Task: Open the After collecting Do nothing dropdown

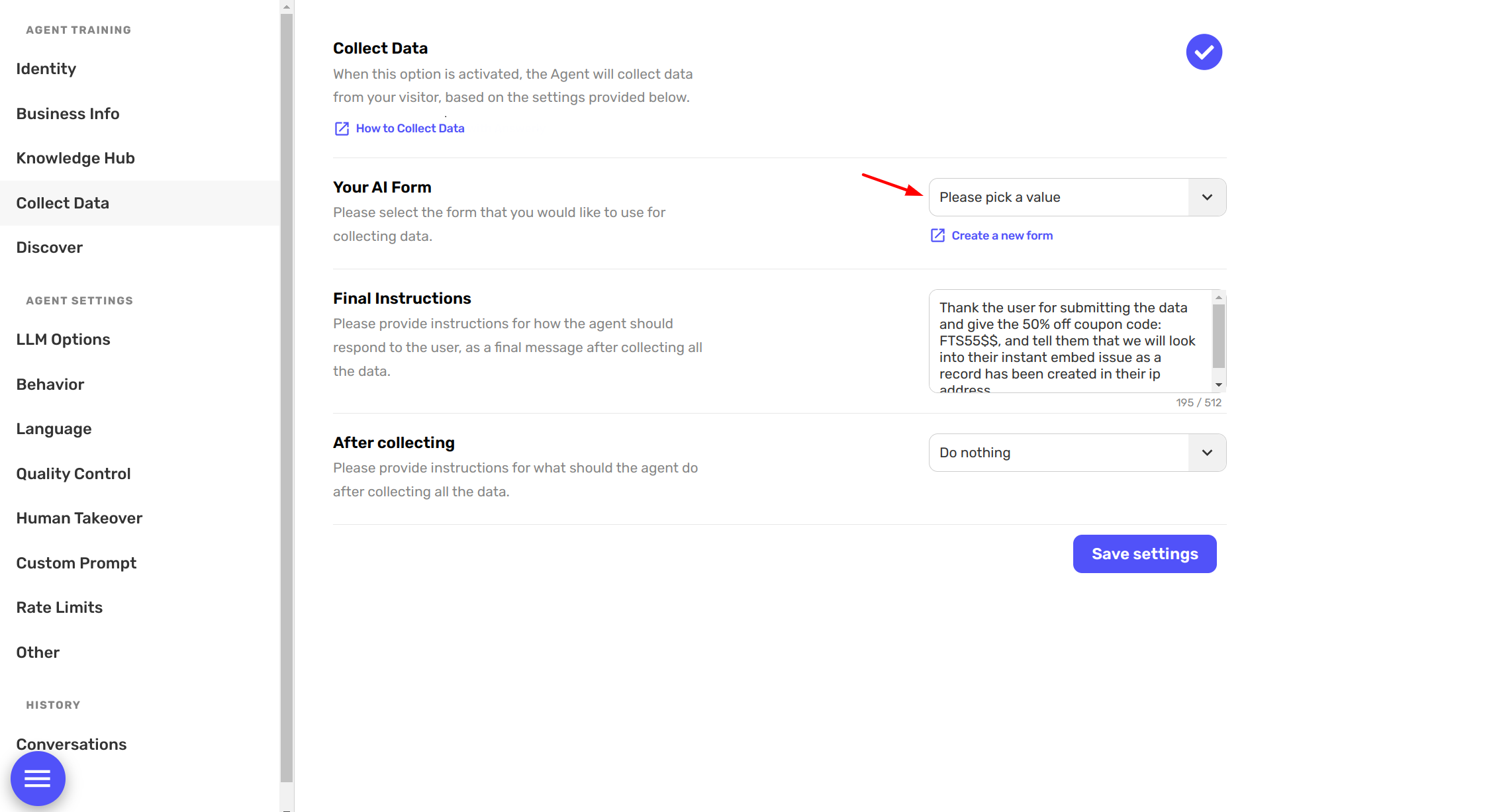Action: (1077, 453)
